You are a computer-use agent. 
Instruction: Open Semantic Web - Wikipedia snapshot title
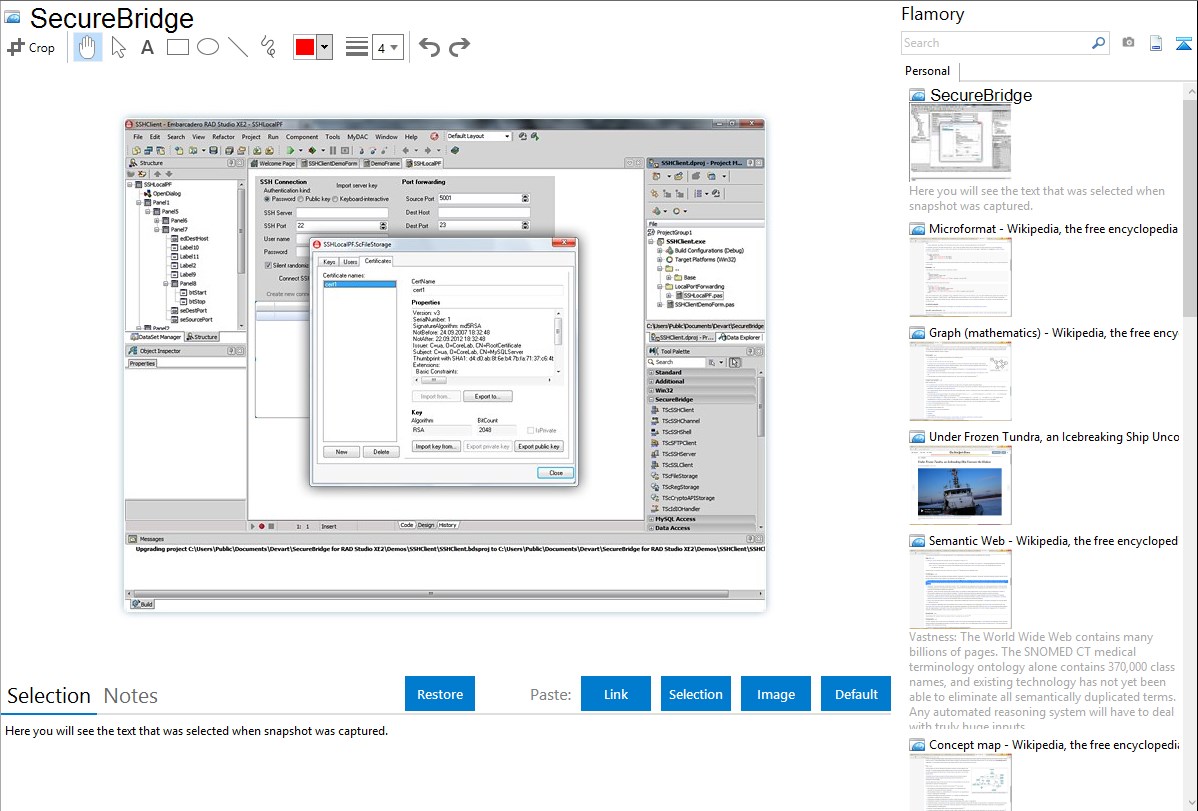click(1053, 541)
